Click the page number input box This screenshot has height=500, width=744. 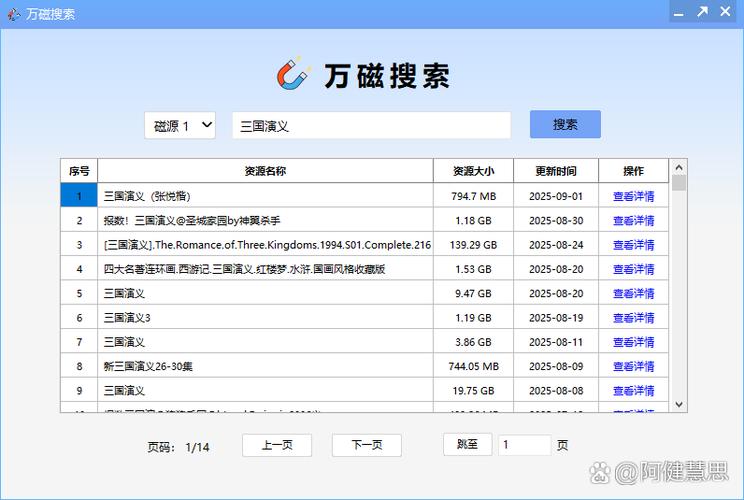coord(524,445)
